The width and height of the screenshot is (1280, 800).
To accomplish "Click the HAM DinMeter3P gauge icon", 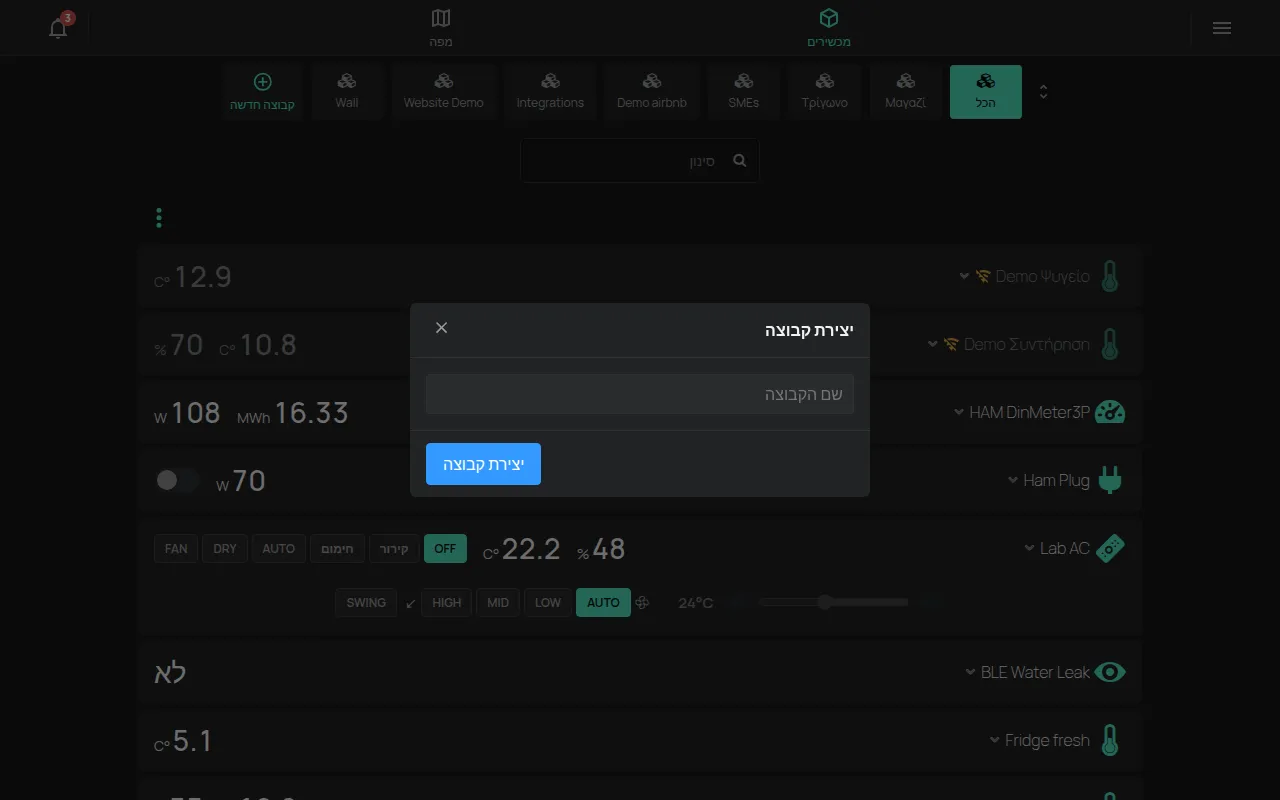I will (x=1109, y=412).
